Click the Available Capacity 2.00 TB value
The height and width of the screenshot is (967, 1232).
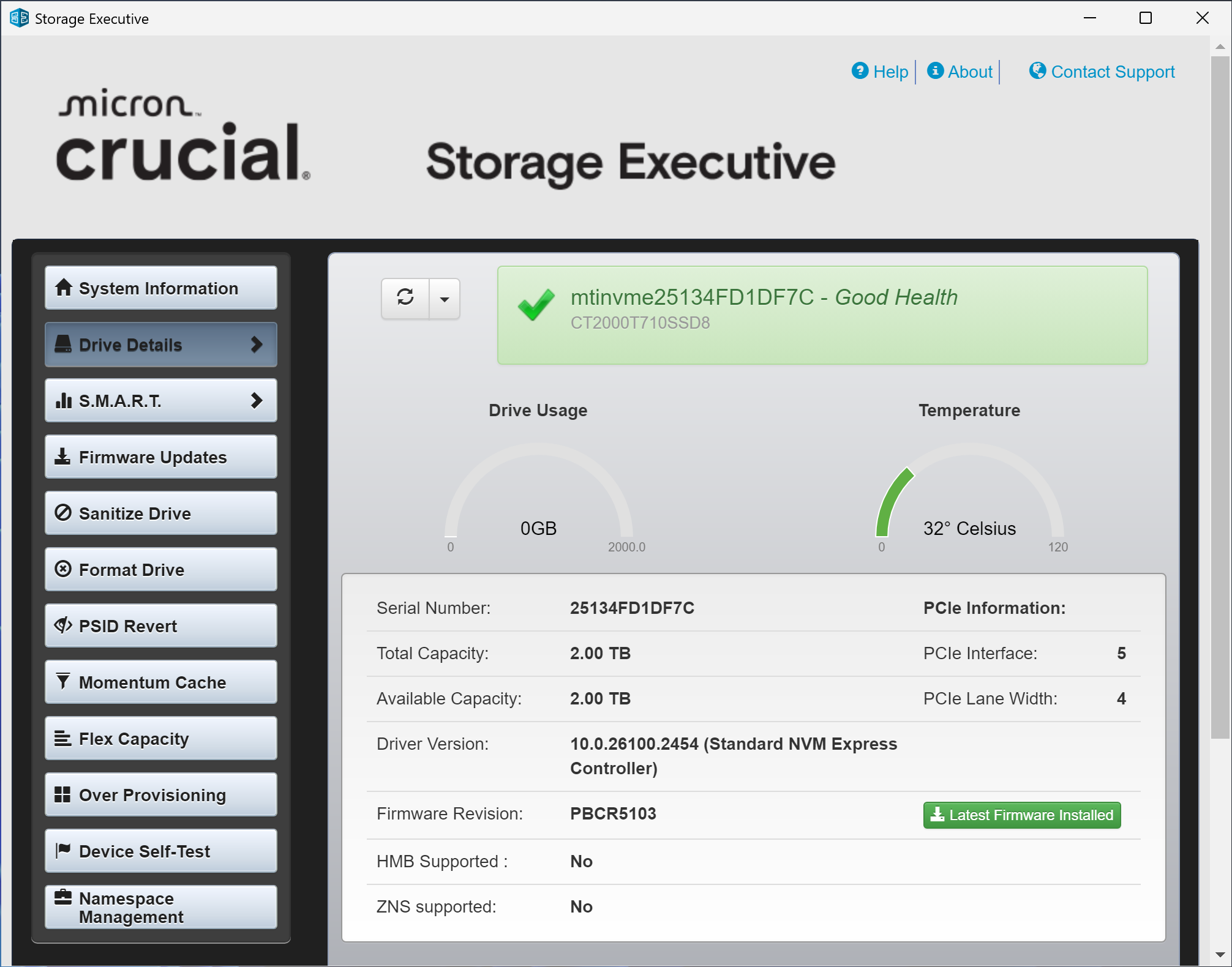[x=600, y=698]
